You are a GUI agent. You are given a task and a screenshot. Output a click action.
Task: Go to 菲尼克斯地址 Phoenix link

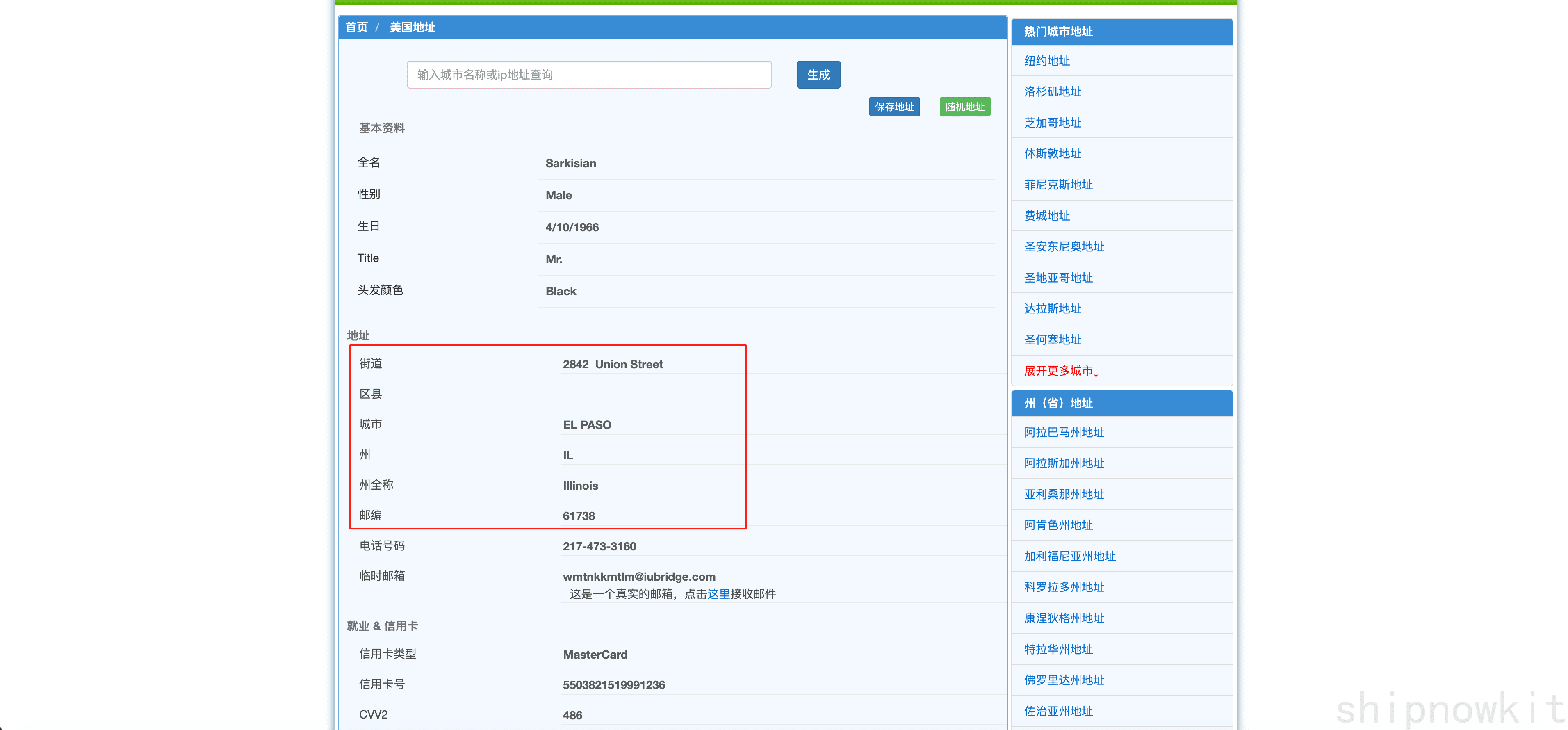[x=1058, y=185]
